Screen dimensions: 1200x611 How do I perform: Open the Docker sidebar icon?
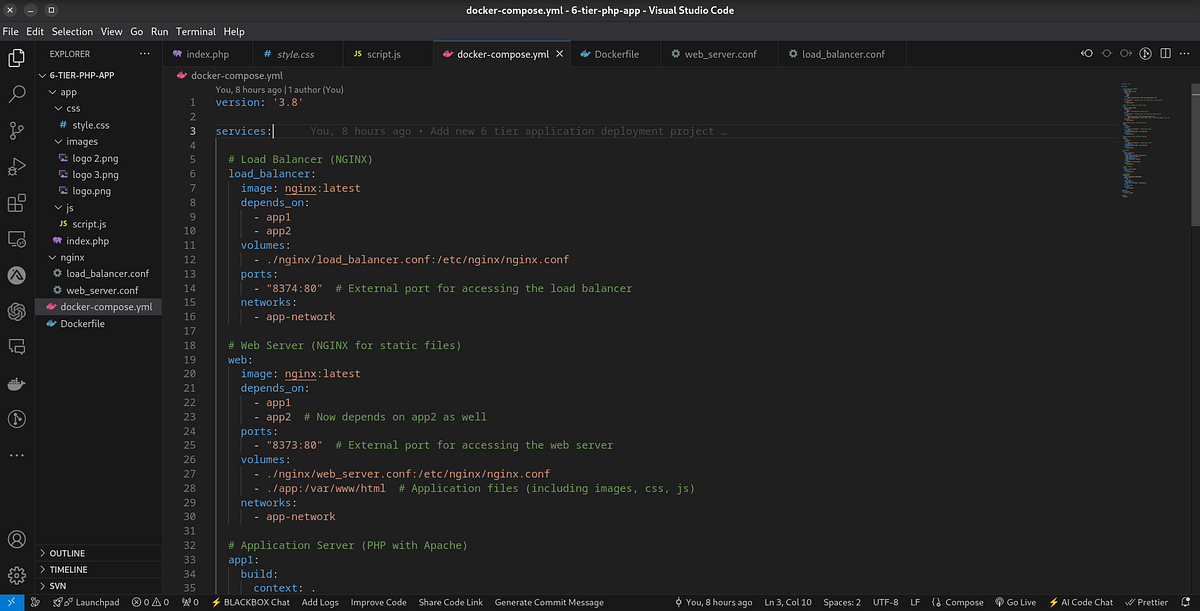click(16, 383)
